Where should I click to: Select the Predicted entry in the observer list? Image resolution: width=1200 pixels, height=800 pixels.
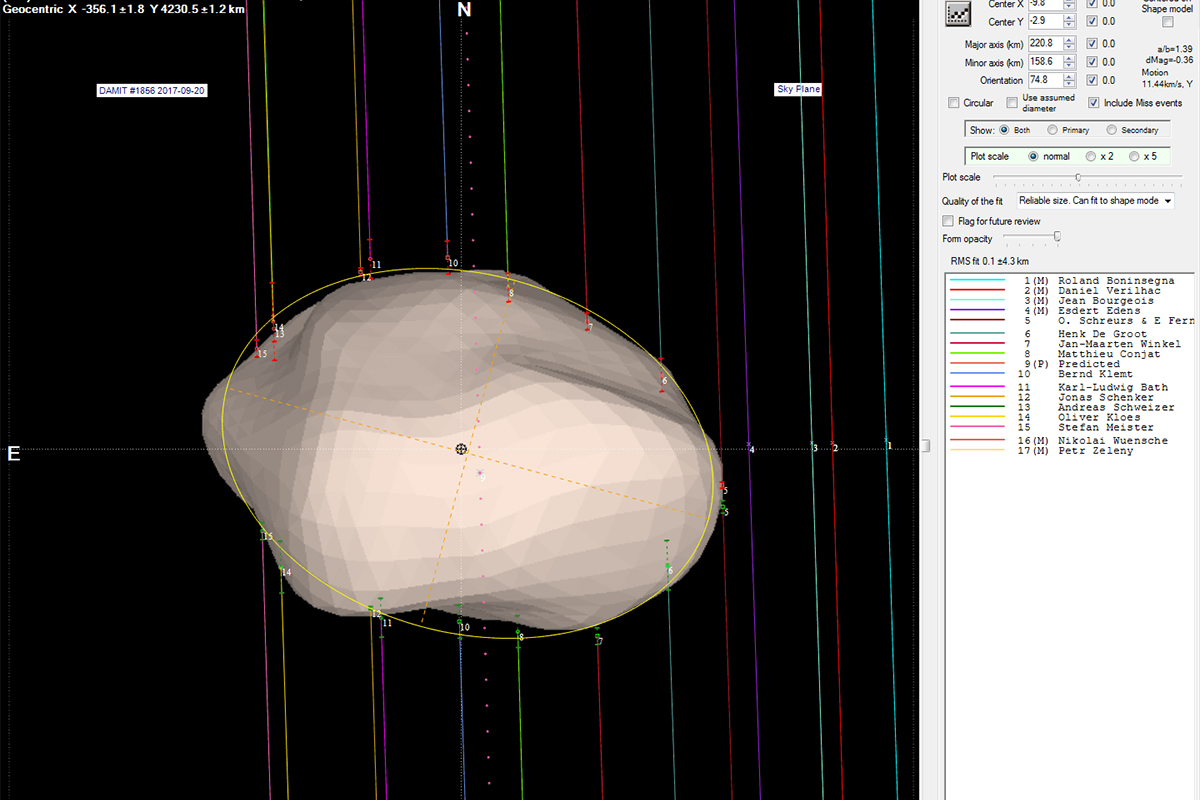coord(1088,364)
